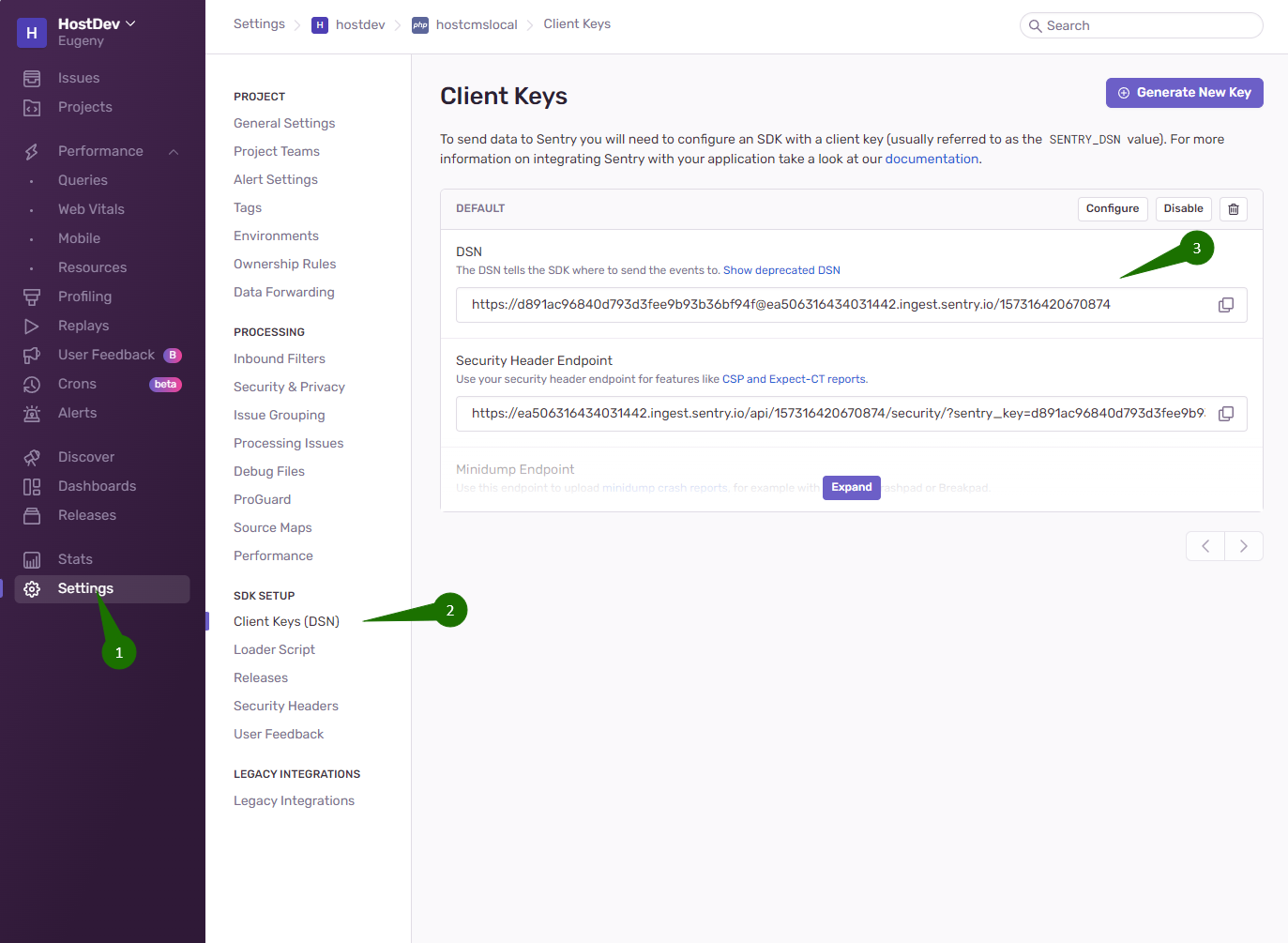Image resolution: width=1288 pixels, height=943 pixels.
Task: Copy the DSN value using copy icon
Action: (x=1225, y=305)
